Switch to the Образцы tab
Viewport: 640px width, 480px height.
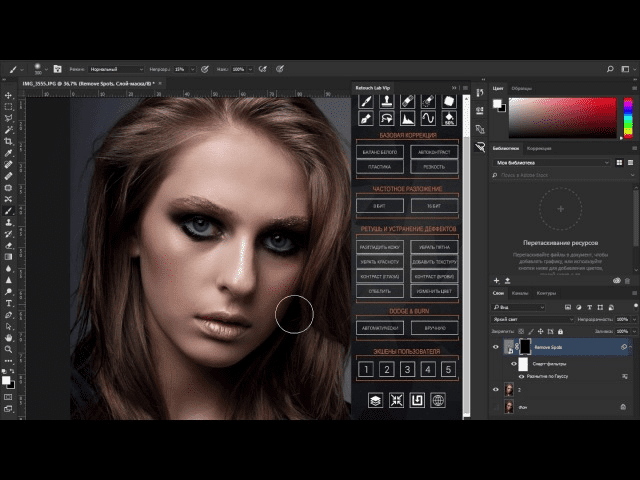click(521, 88)
